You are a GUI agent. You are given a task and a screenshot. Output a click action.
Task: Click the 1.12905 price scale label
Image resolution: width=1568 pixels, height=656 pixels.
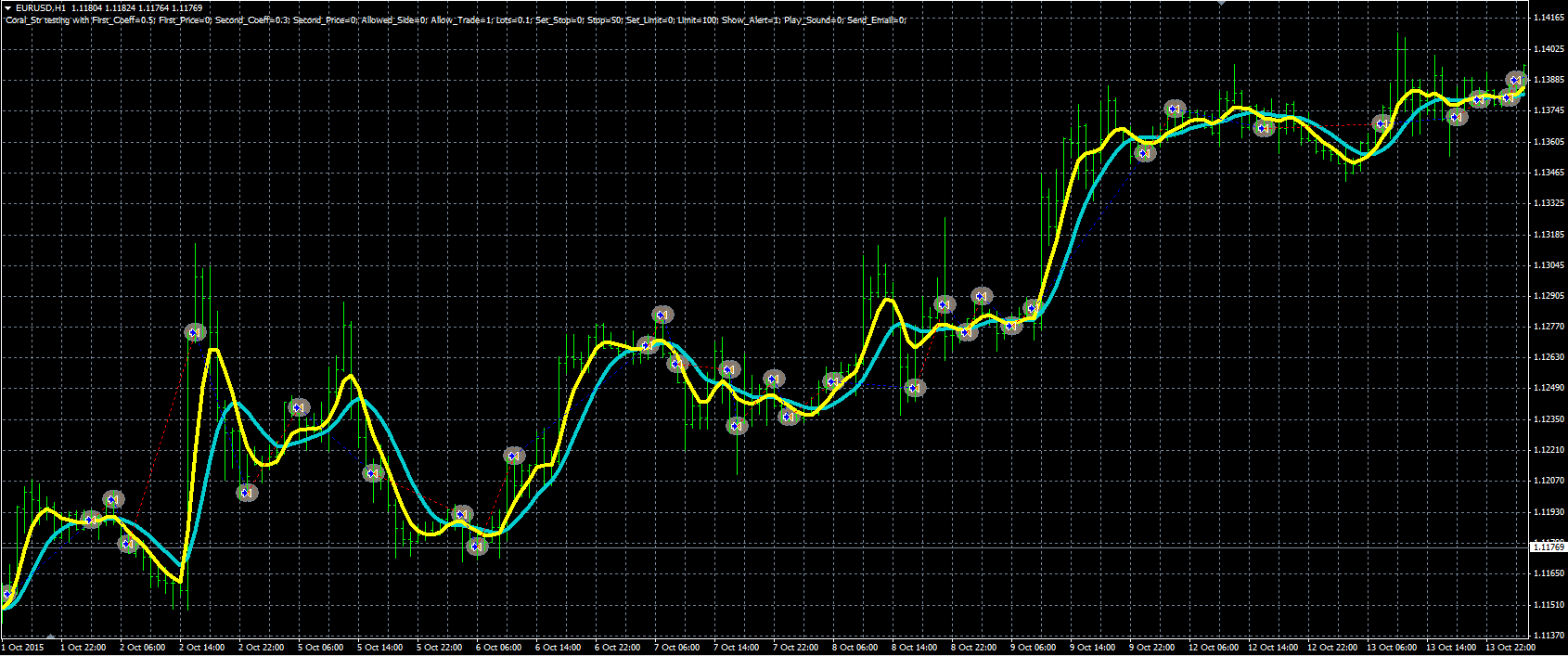(1549, 296)
